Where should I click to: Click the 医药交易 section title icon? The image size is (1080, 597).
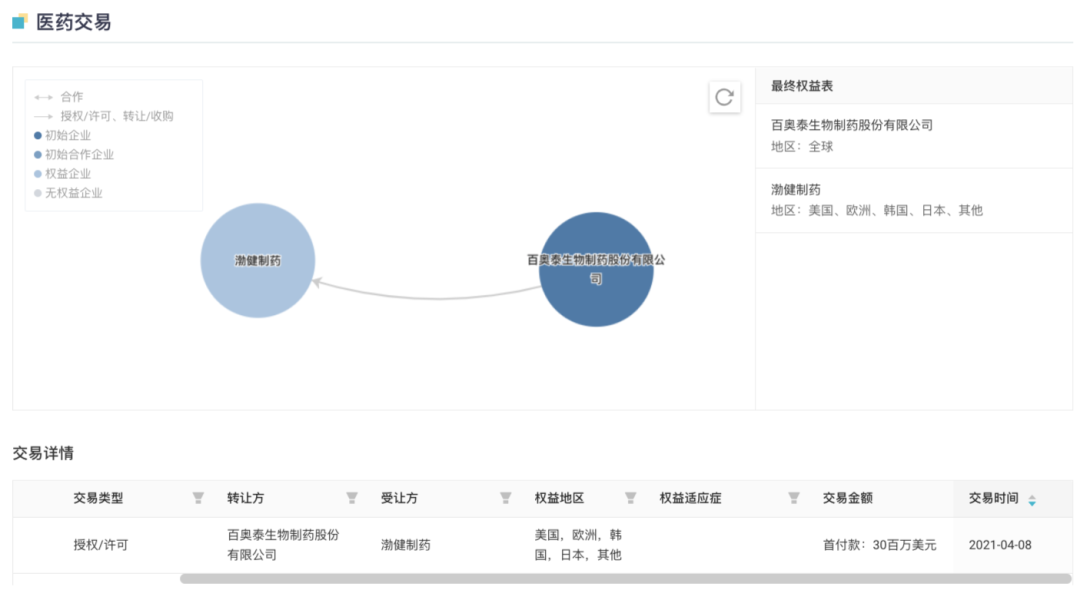point(20,22)
